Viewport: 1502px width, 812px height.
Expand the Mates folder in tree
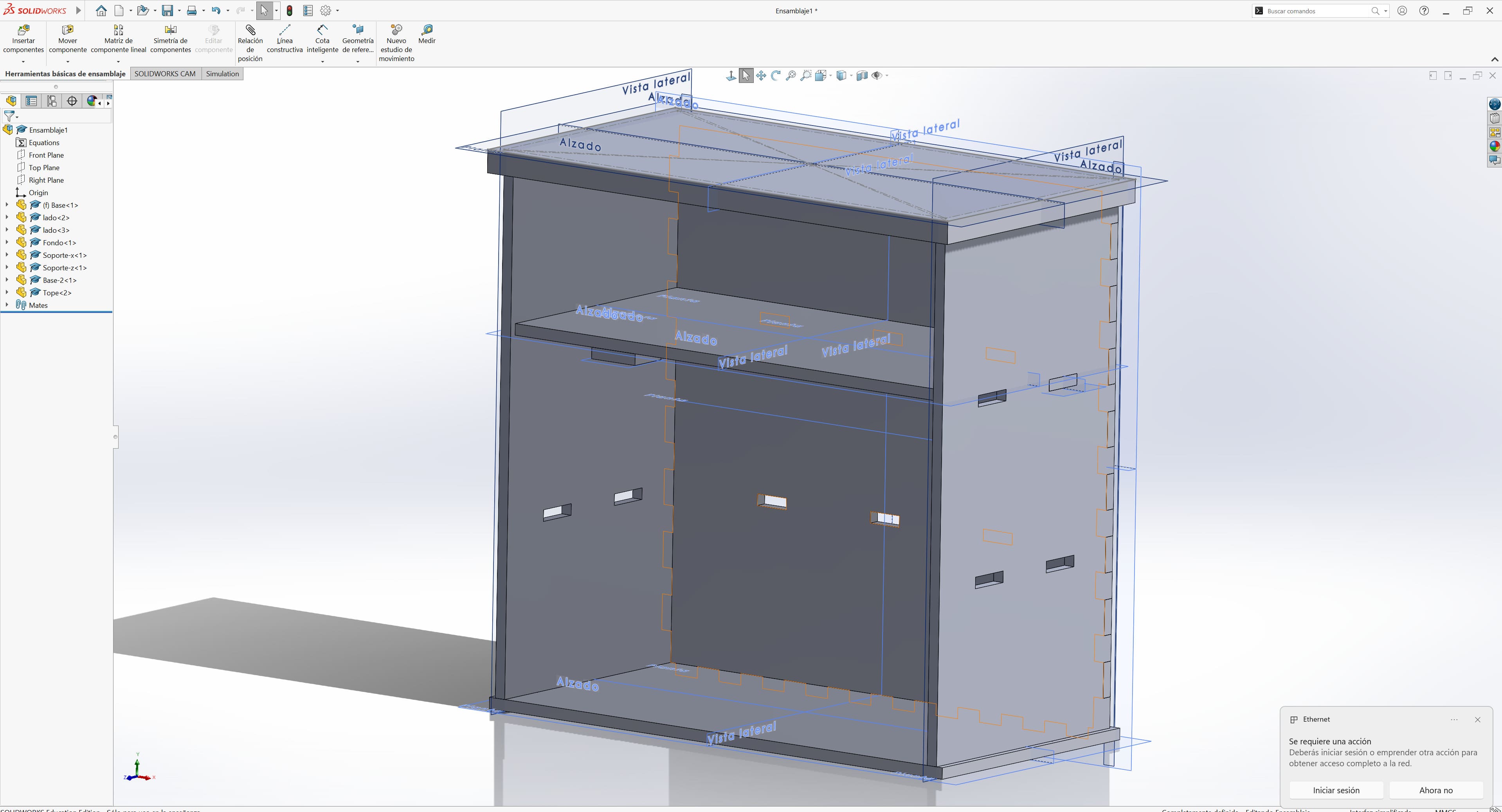tap(7, 305)
